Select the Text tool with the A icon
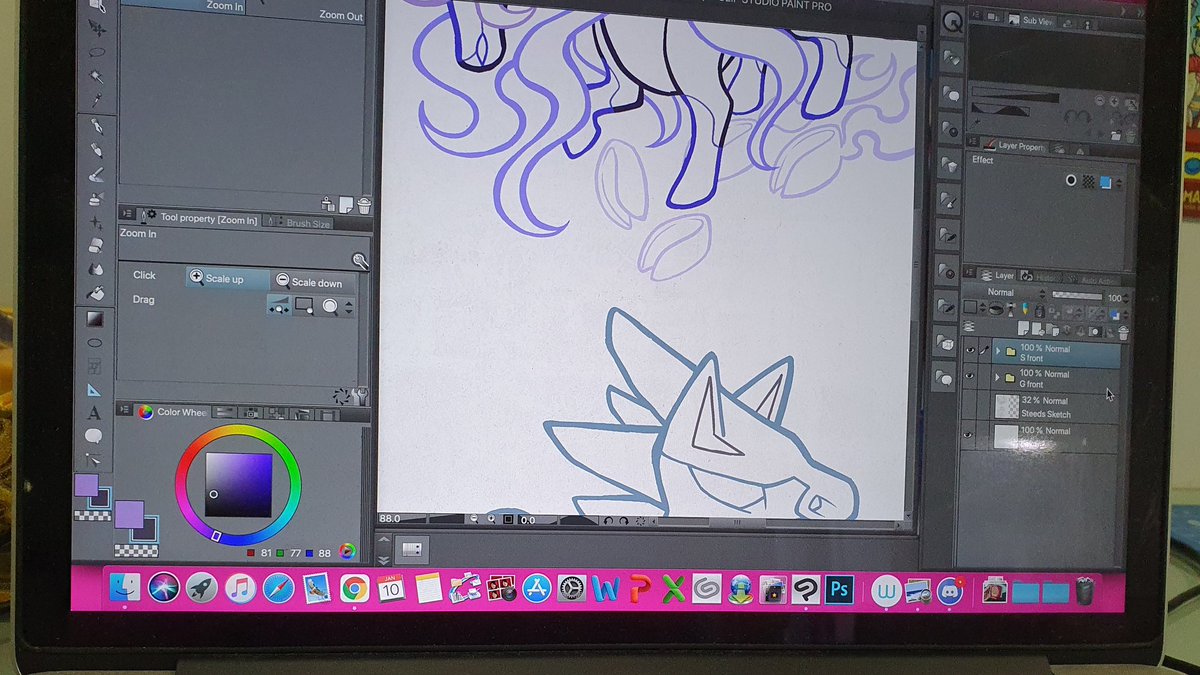This screenshot has height=675, width=1200. point(94,413)
